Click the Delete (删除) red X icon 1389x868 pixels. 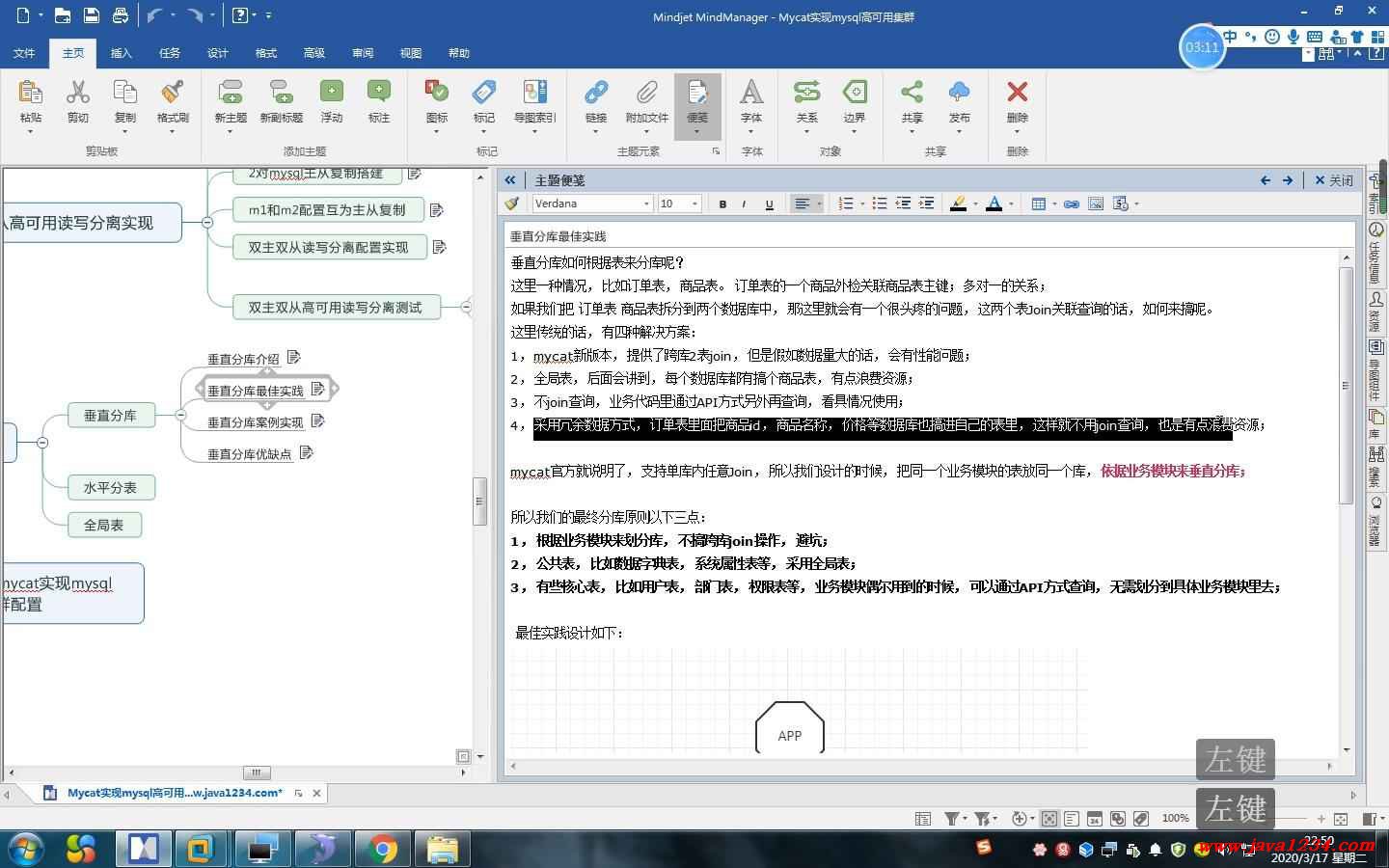(x=1017, y=93)
